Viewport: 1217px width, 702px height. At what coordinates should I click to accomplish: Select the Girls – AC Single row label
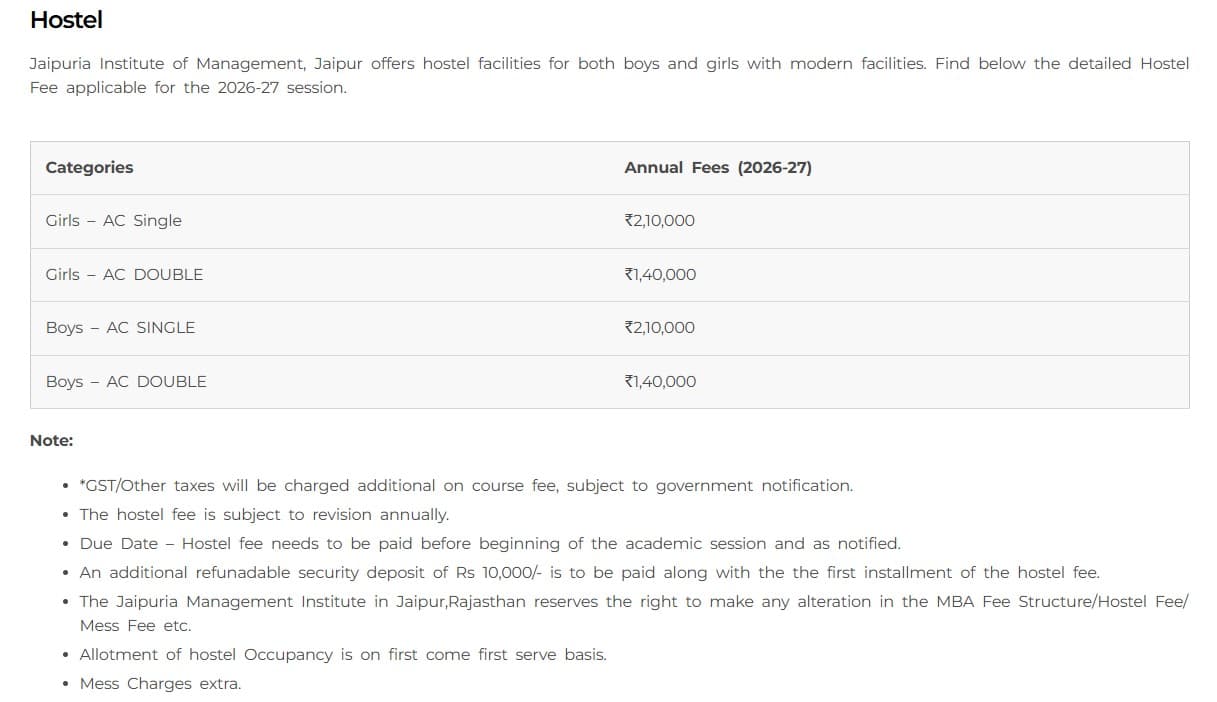point(113,221)
